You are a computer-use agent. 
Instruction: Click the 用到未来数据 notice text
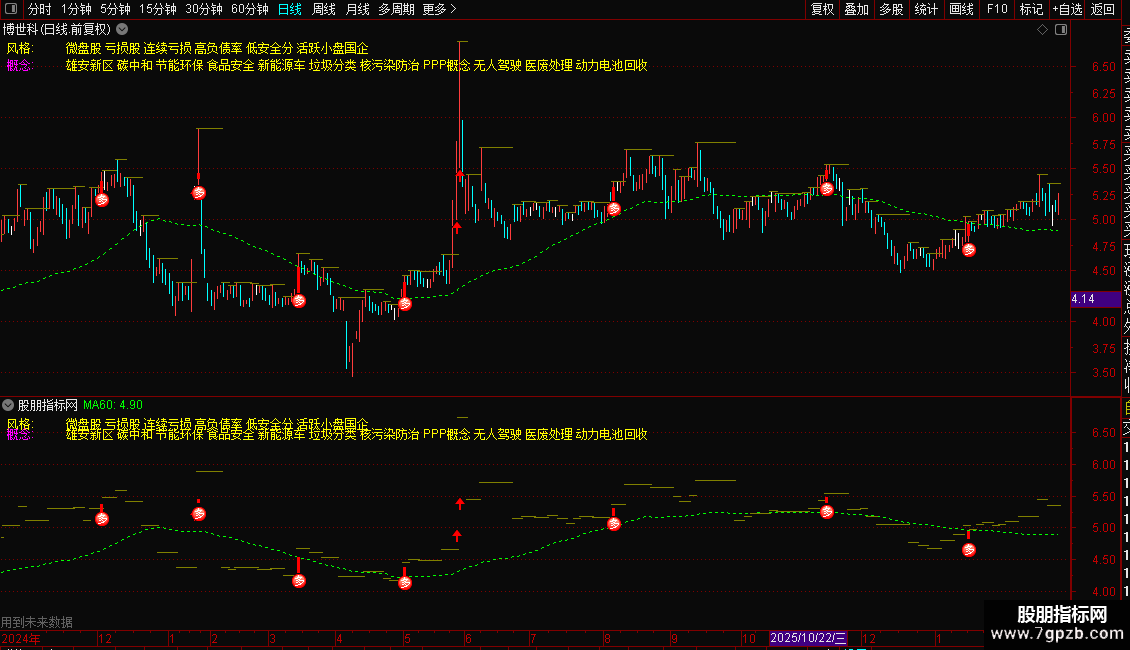point(37,622)
